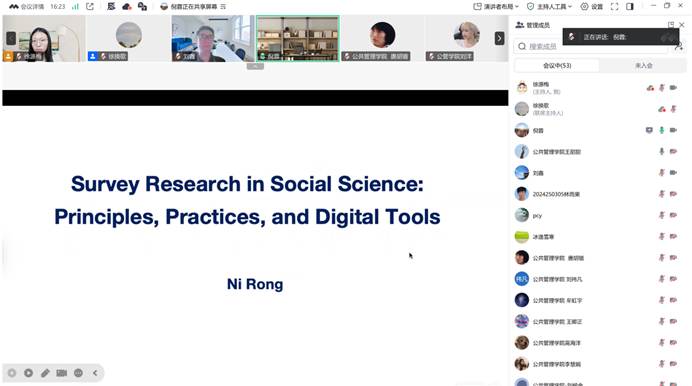Enter fullscreen mode with the expand icon
Viewport: 692px width, 386px height.
pos(614,7)
